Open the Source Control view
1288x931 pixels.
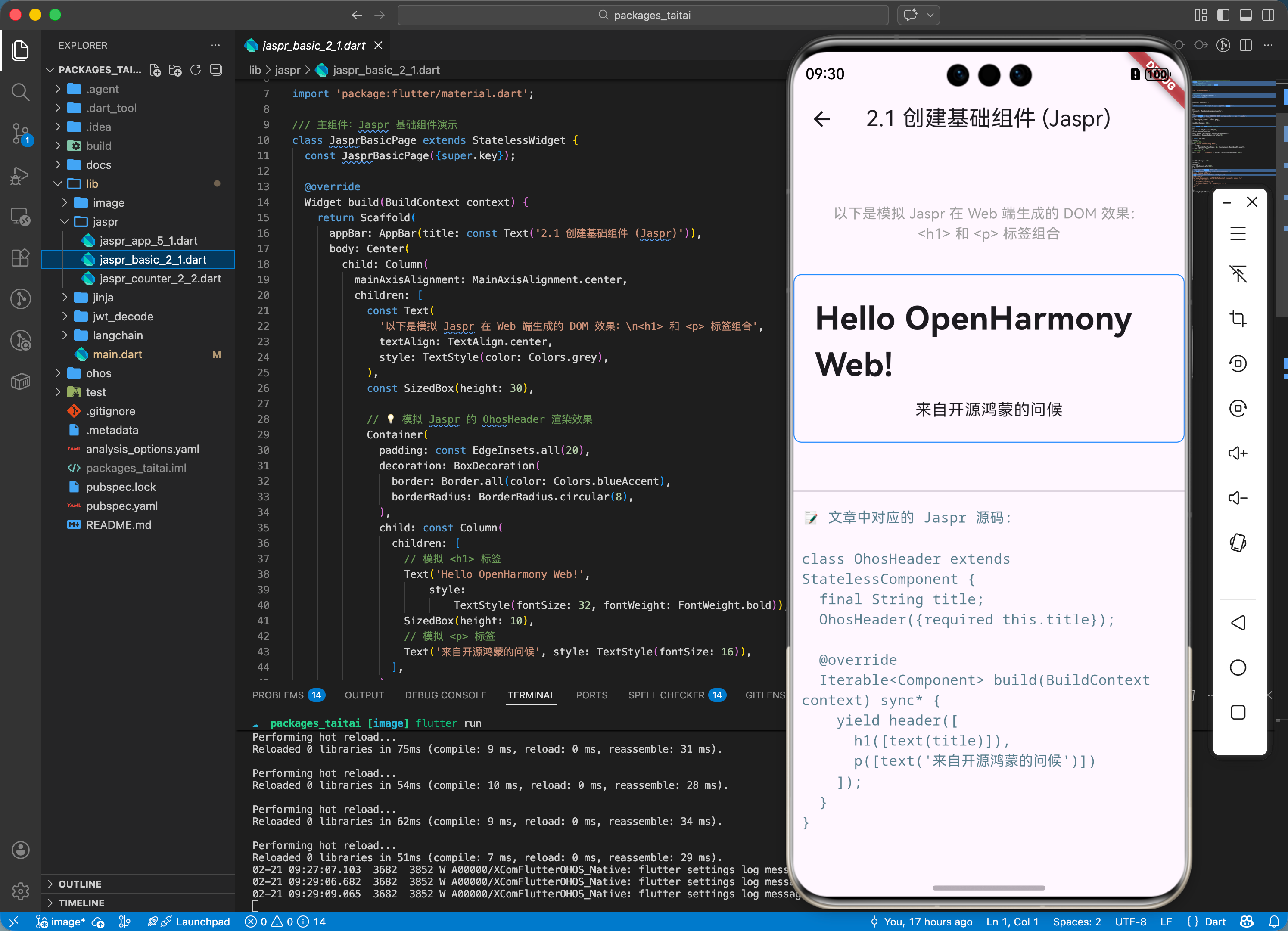(20, 134)
